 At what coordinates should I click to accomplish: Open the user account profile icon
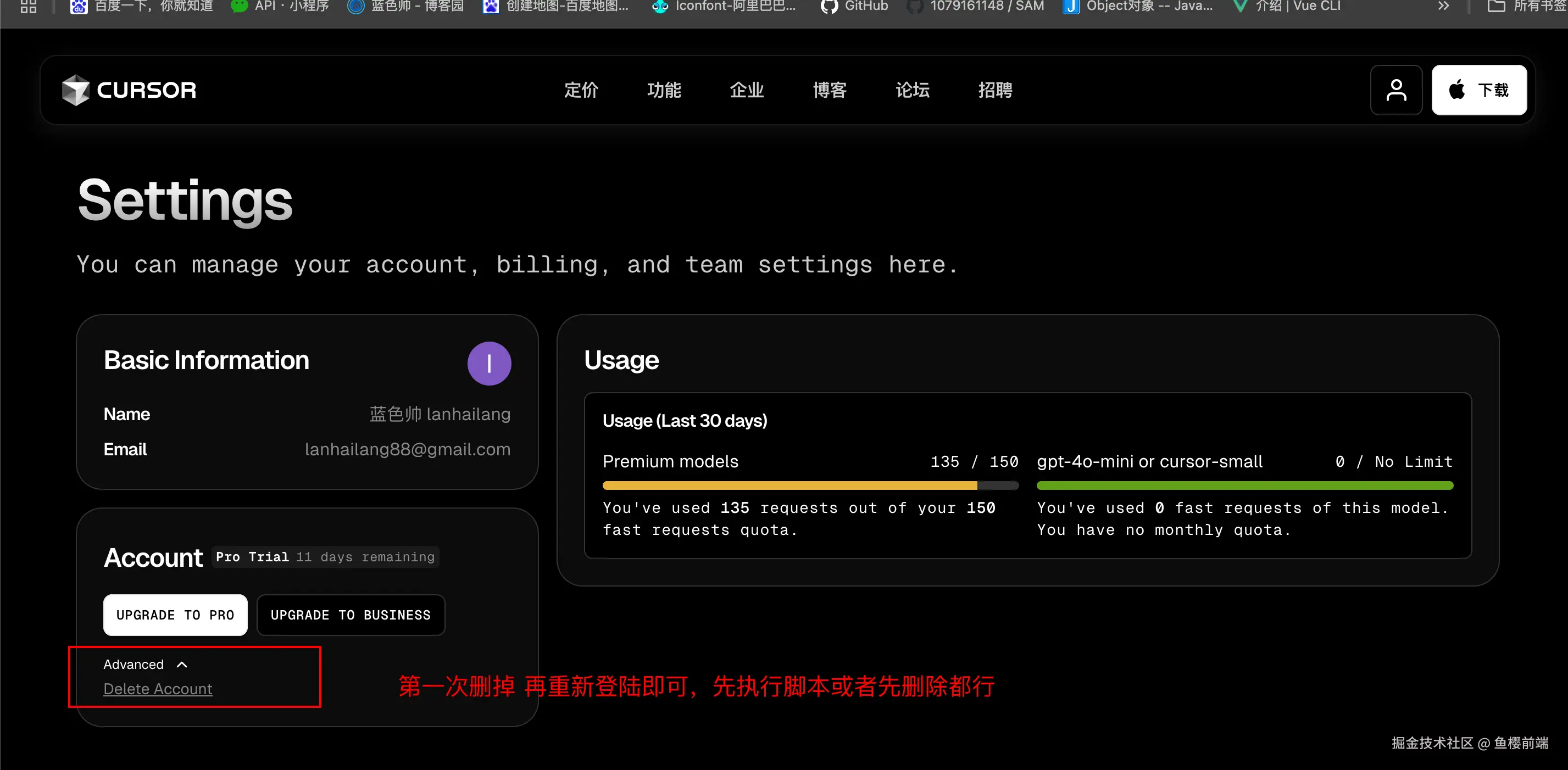[1395, 90]
